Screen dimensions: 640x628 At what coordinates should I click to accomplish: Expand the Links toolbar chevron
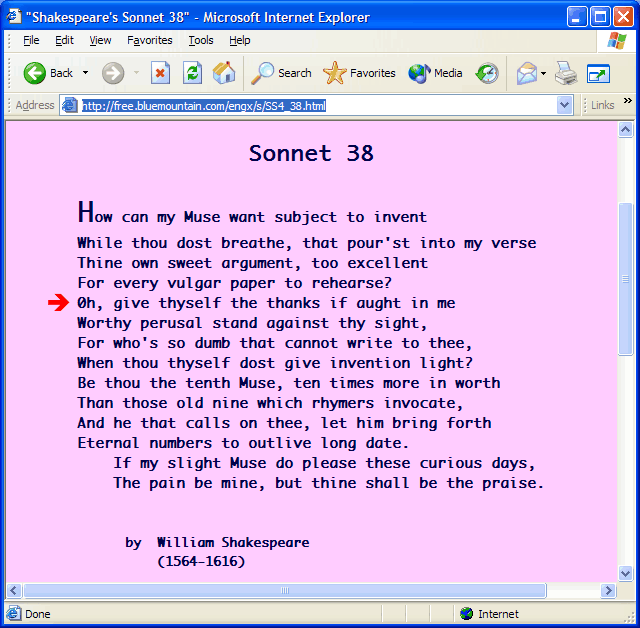pyautogui.click(x=628, y=101)
